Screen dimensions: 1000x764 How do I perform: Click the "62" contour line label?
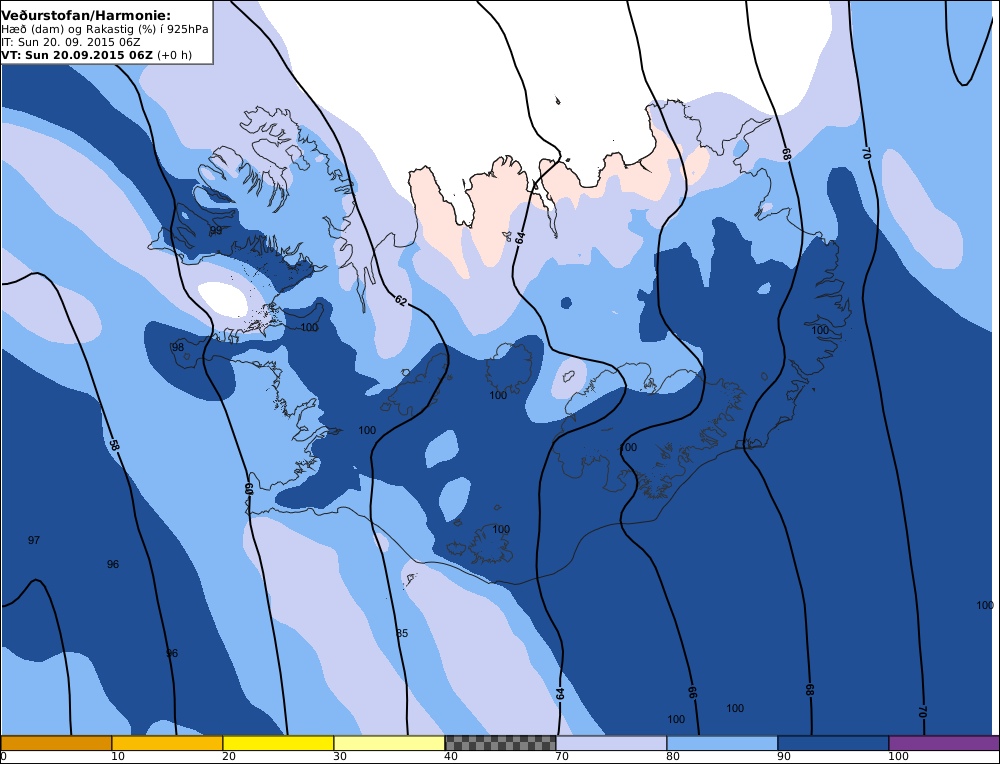click(x=400, y=301)
